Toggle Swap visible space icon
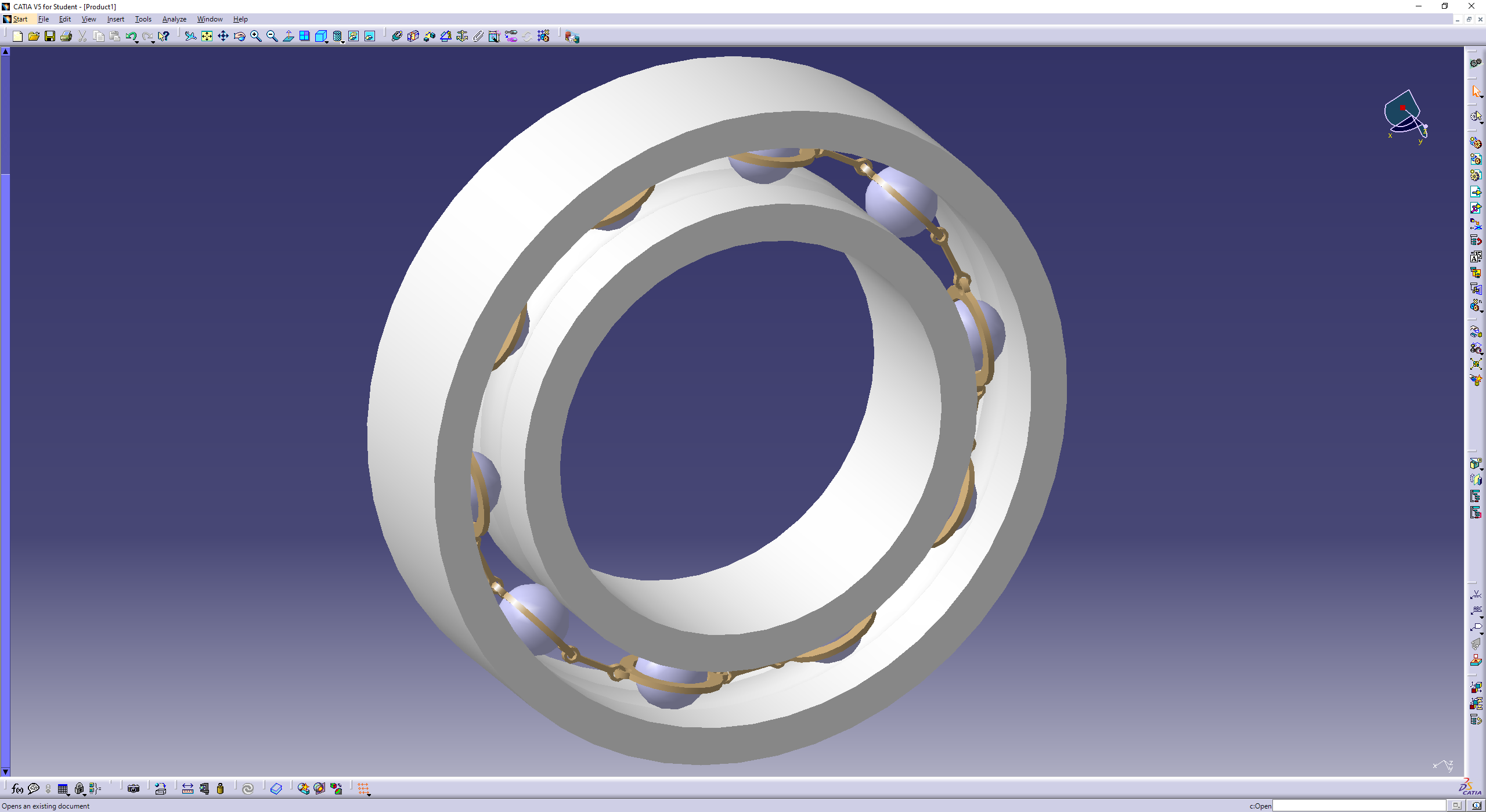1486x812 pixels. tap(369, 37)
